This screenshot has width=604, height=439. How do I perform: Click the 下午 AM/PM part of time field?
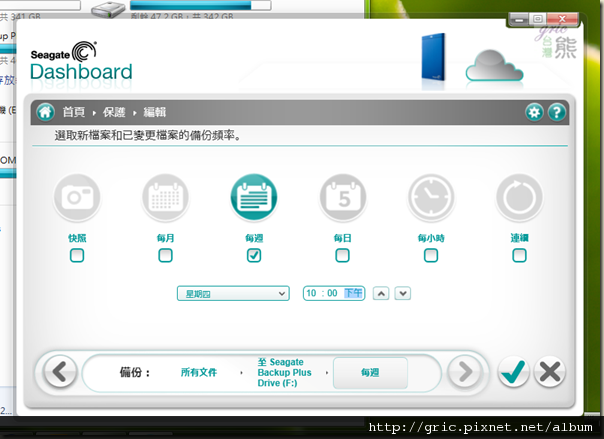[x=353, y=293]
